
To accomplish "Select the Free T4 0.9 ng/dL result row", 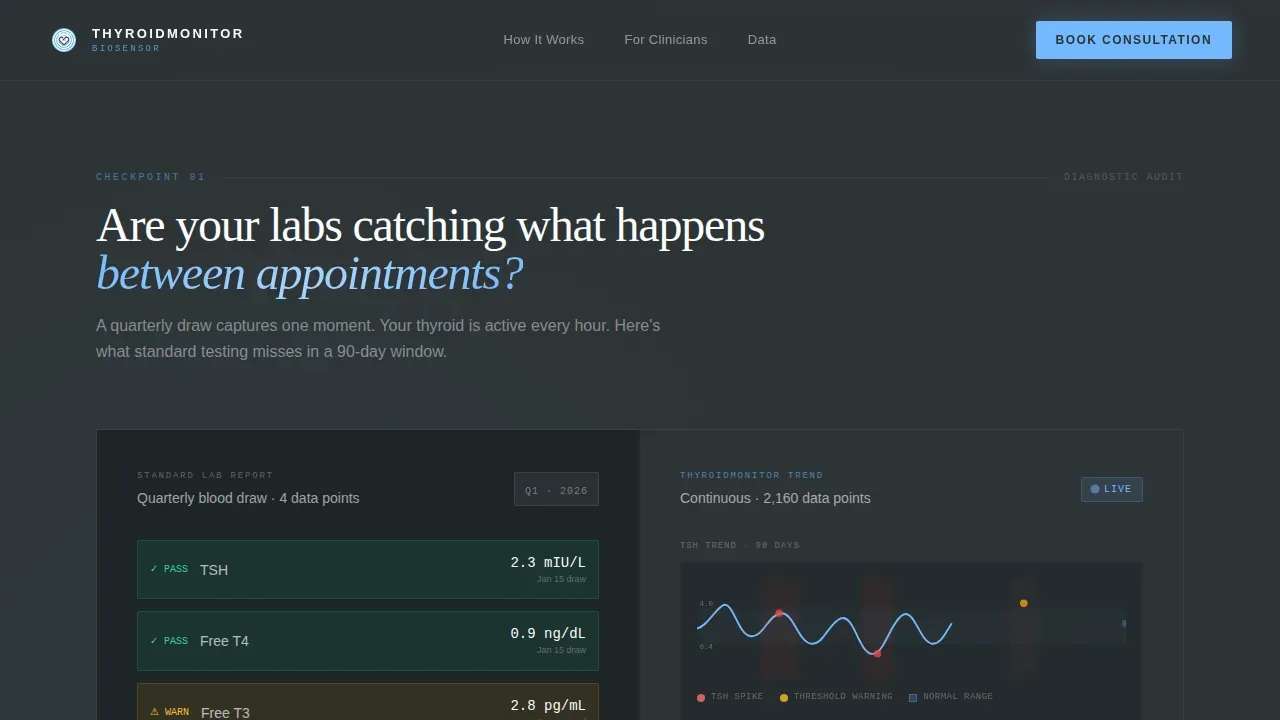I will [x=368, y=641].
